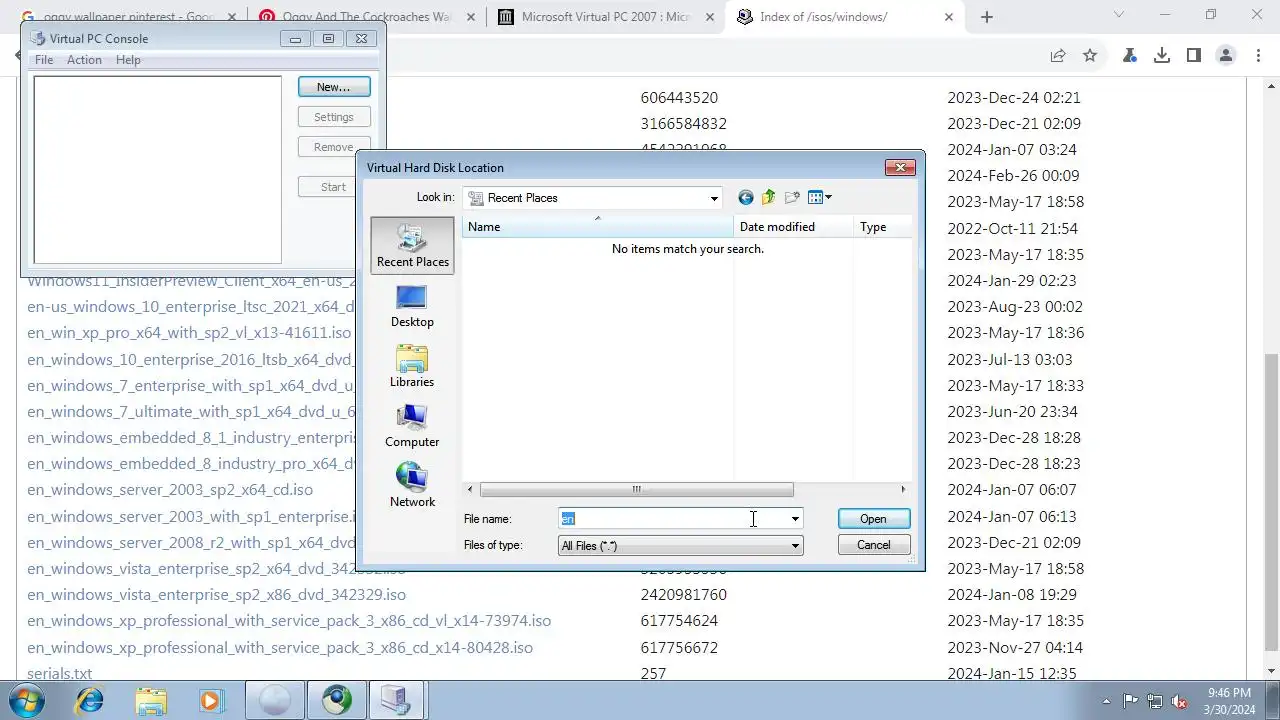1280x720 pixels.
Task: Open xp_professional x14-80428.iso link
Action: coord(280,648)
